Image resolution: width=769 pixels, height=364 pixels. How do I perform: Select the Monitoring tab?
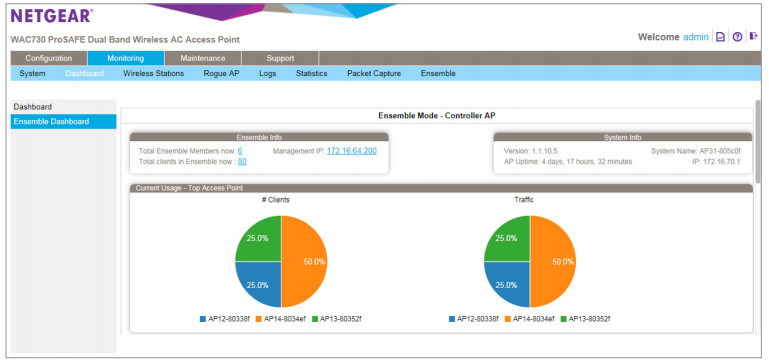click(x=126, y=58)
